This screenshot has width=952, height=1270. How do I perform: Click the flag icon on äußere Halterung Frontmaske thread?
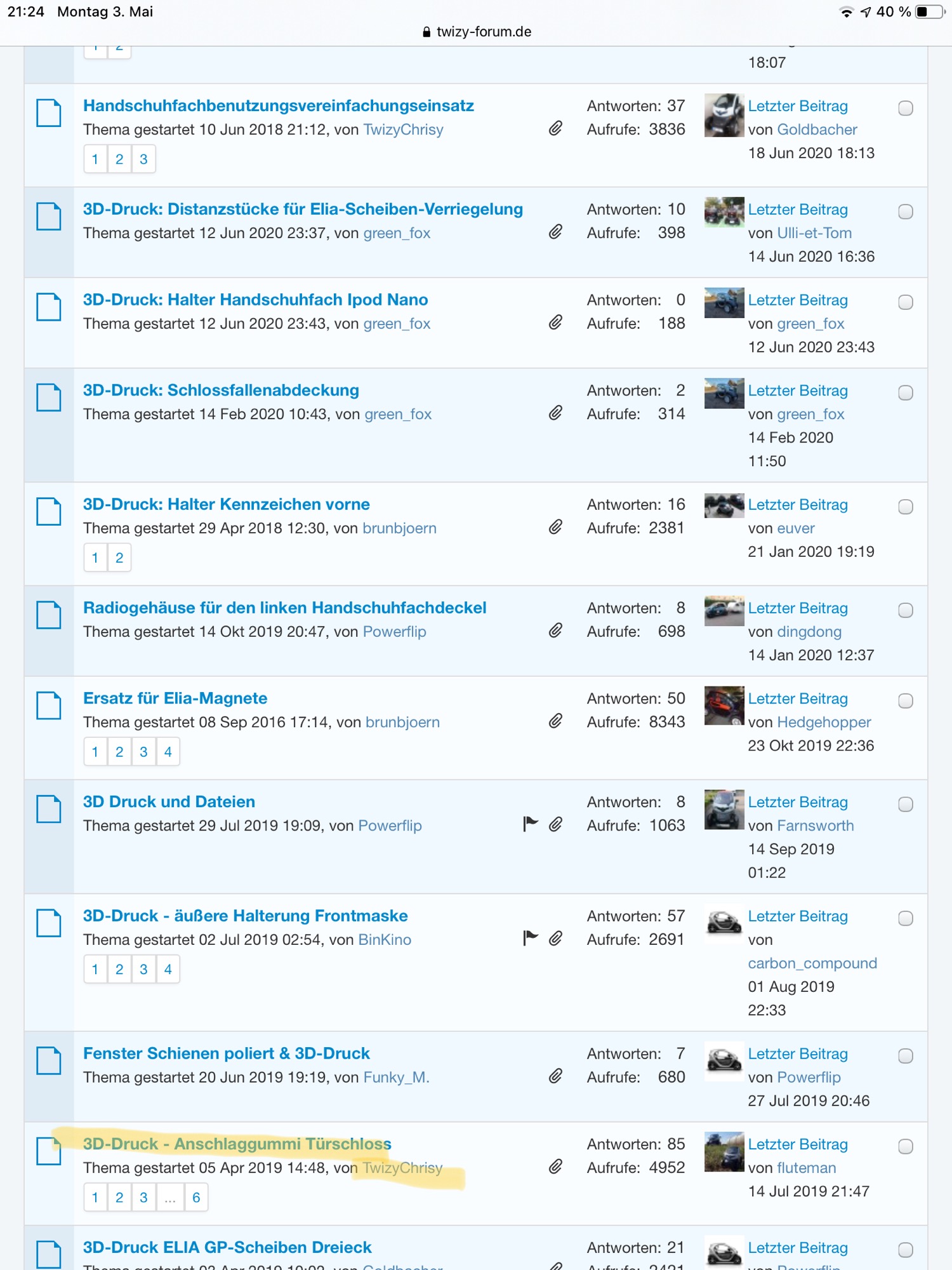click(x=530, y=938)
